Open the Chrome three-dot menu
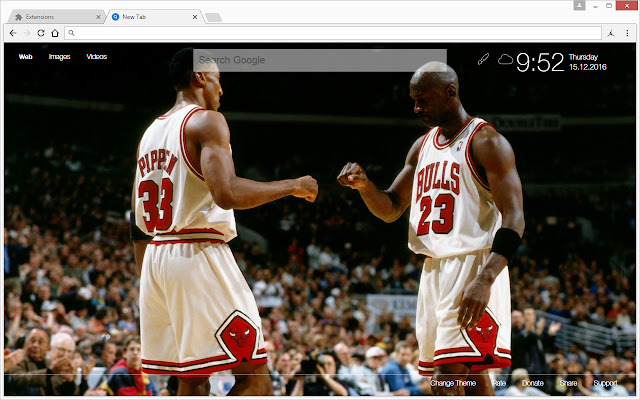640x400 pixels. tap(627, 33)
